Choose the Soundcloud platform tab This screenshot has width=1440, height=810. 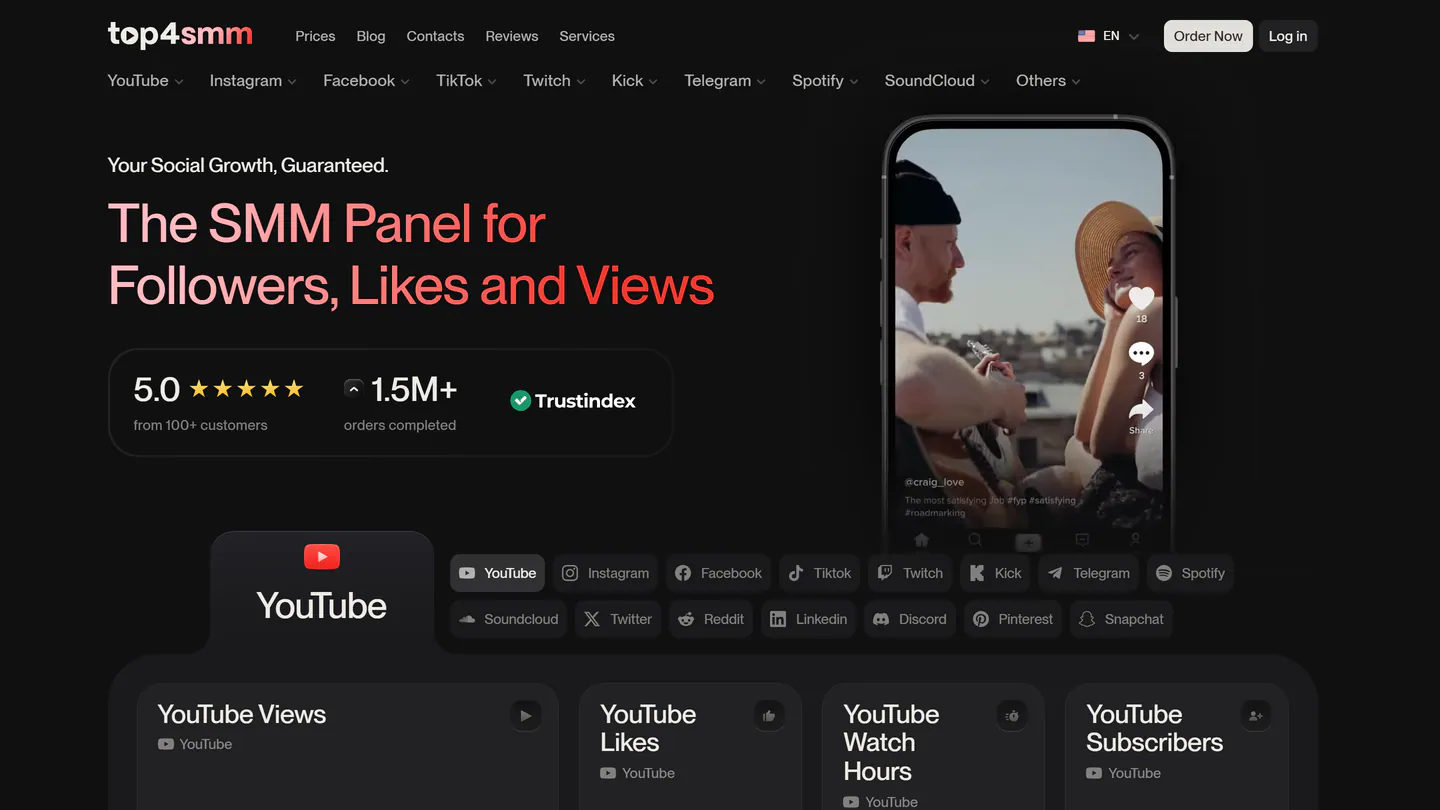[508, 619]
